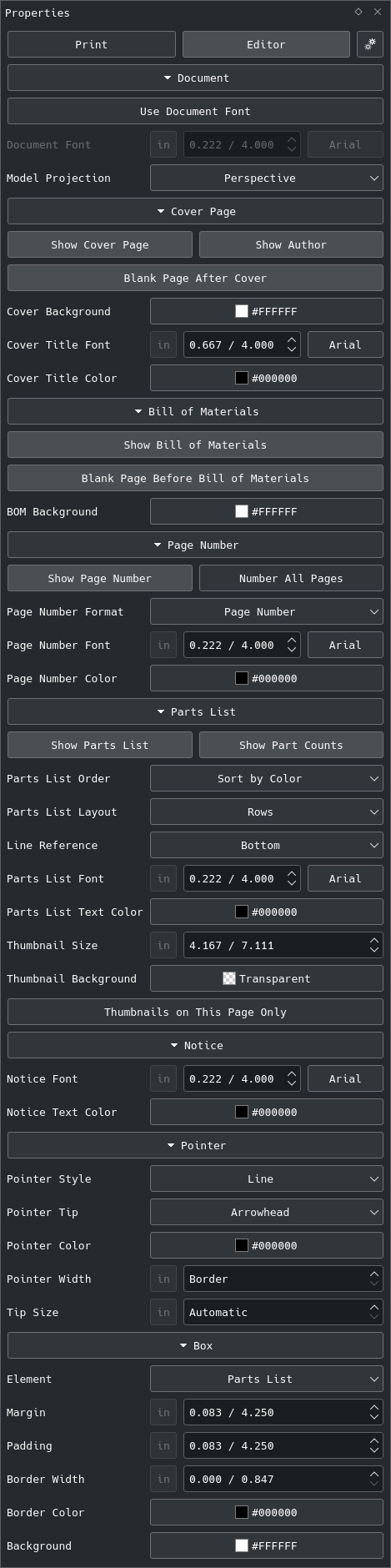Screen dimensions: 391x1568
Task: Click the Cover Title Font unit button
Action: (x=163, y=344)
